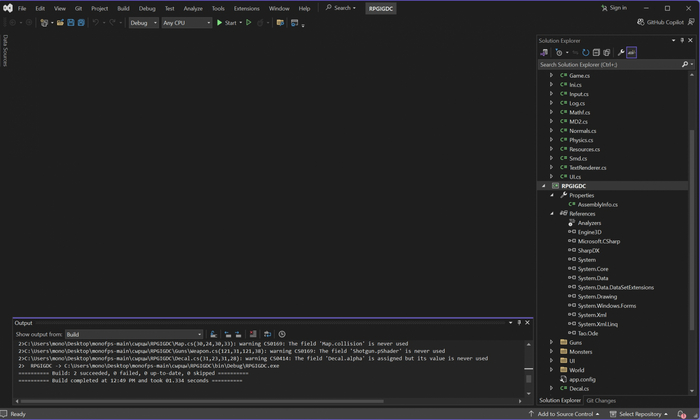700x420 pixels.
Task: Open the Any CPU platform dropdown
Action: pyautogui.click(x=187, y=23)
